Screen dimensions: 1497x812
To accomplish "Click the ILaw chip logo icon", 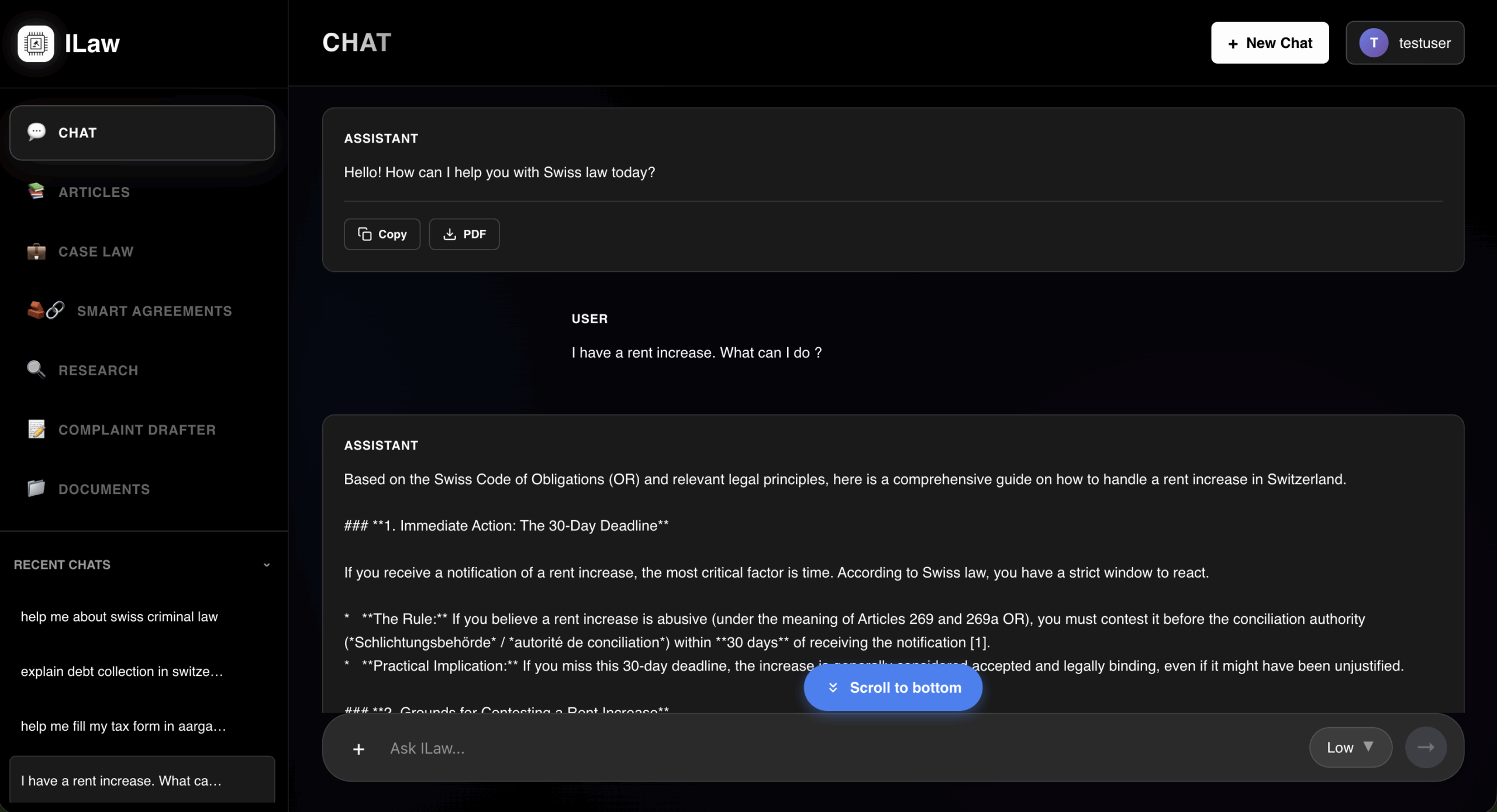I will point(36,43).
